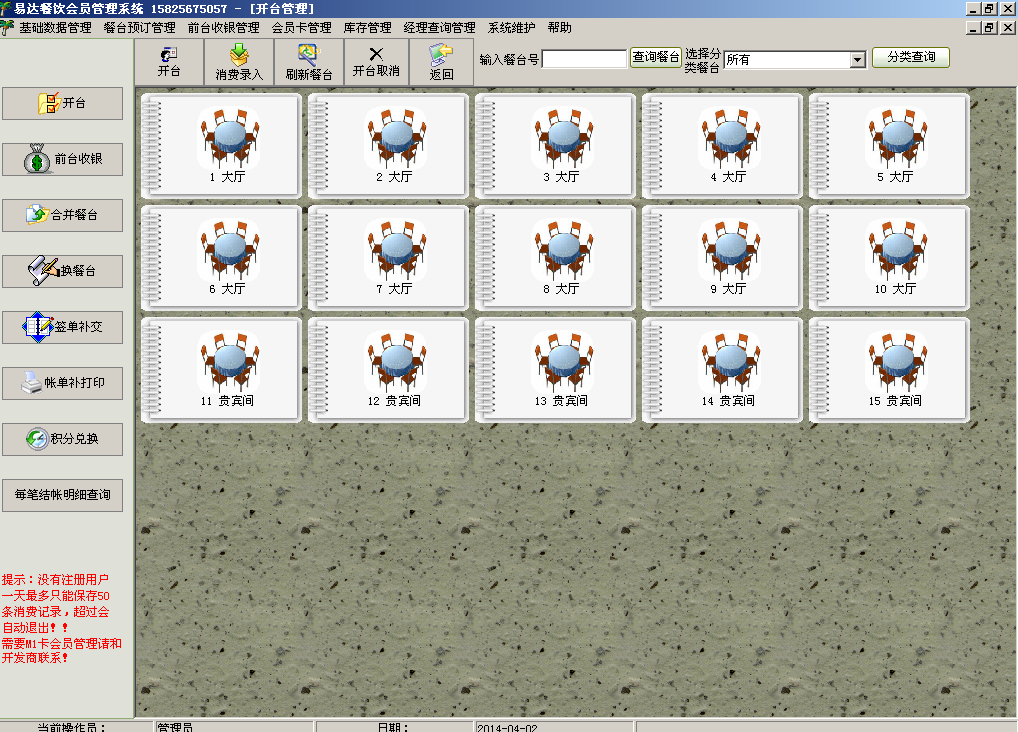Select table 8 大厅 card
1018x732 pixels.
click(556, 258)
